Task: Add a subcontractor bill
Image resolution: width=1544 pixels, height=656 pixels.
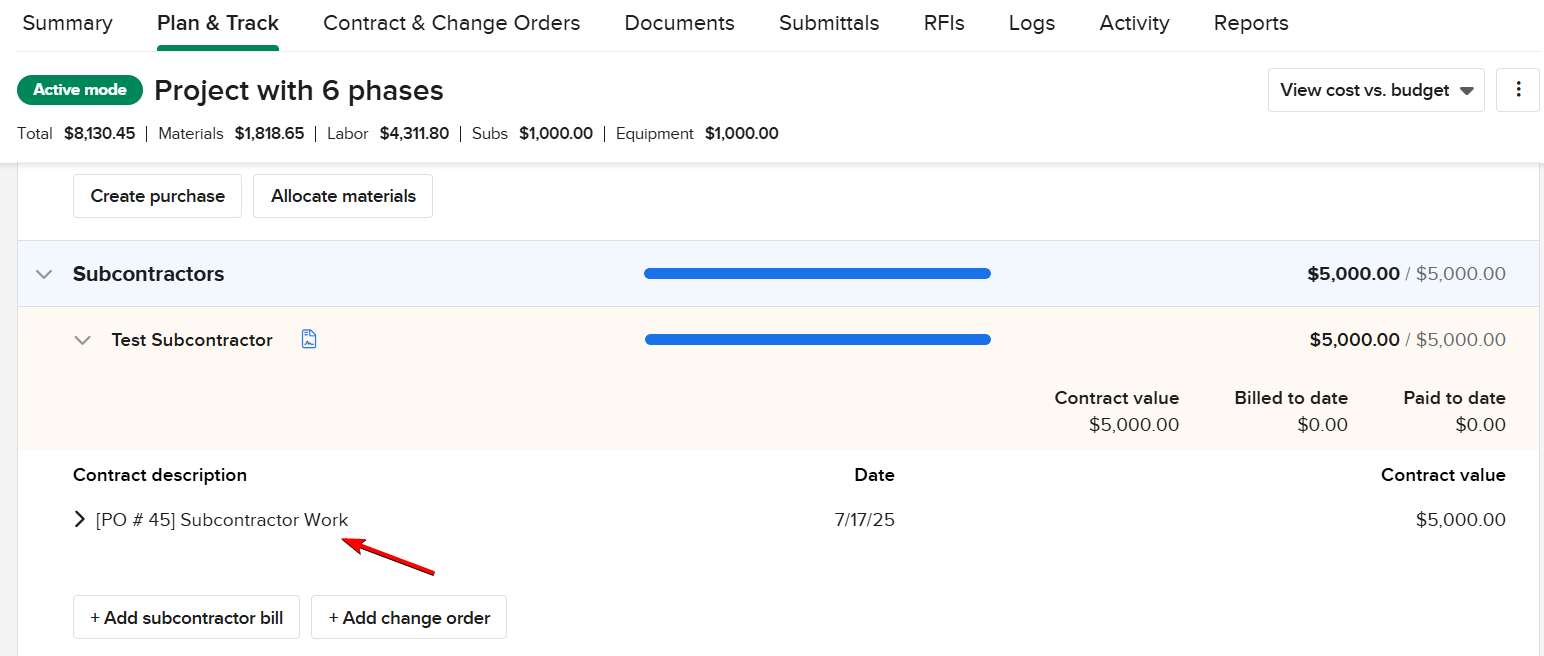Action: coord(186,618)
